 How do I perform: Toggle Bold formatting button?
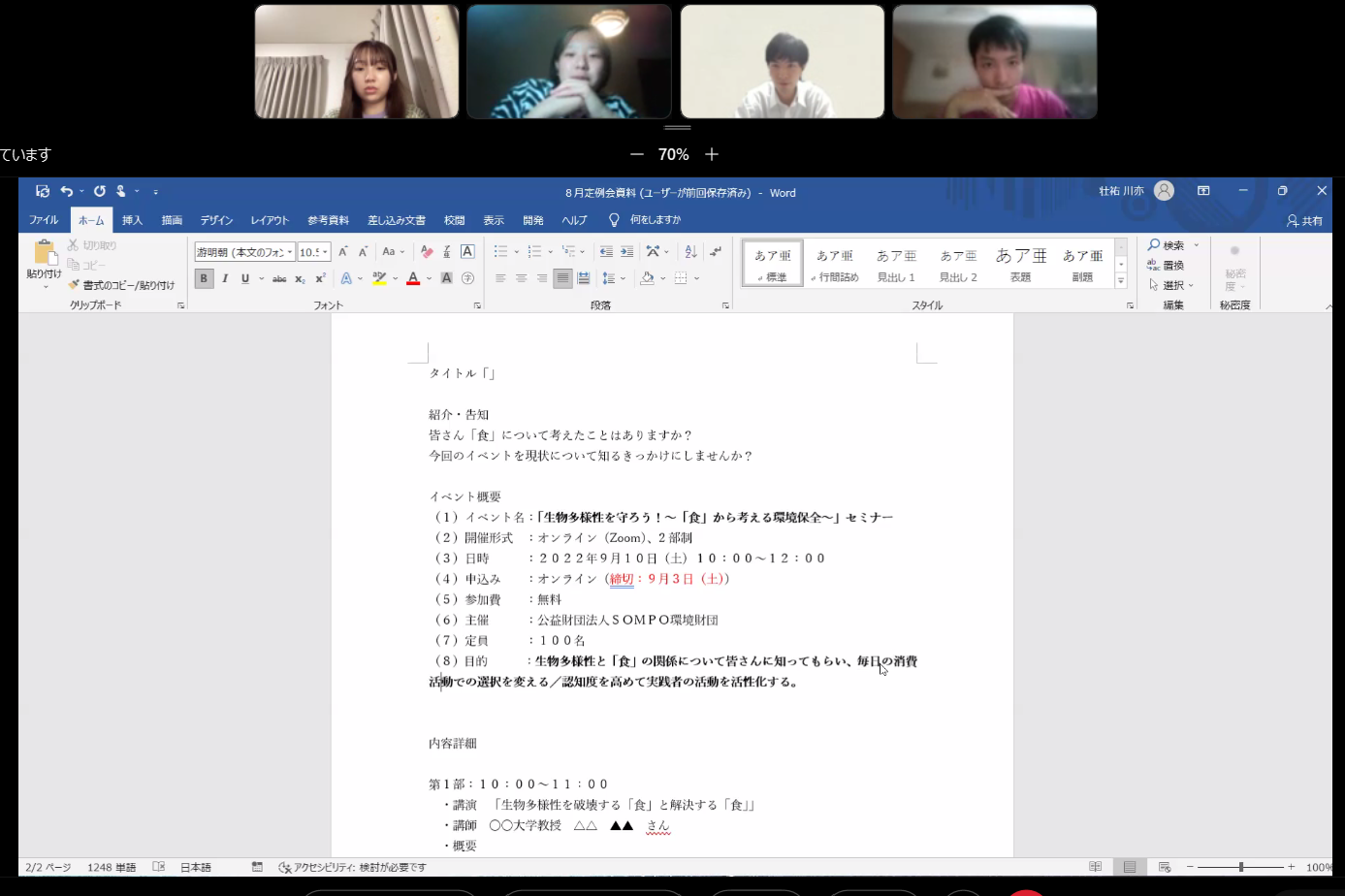(204, 278)
